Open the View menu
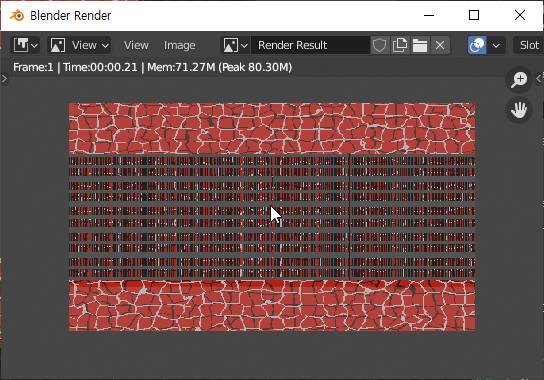Viewport: 544px width, 380px height. (x=136, y=45)
